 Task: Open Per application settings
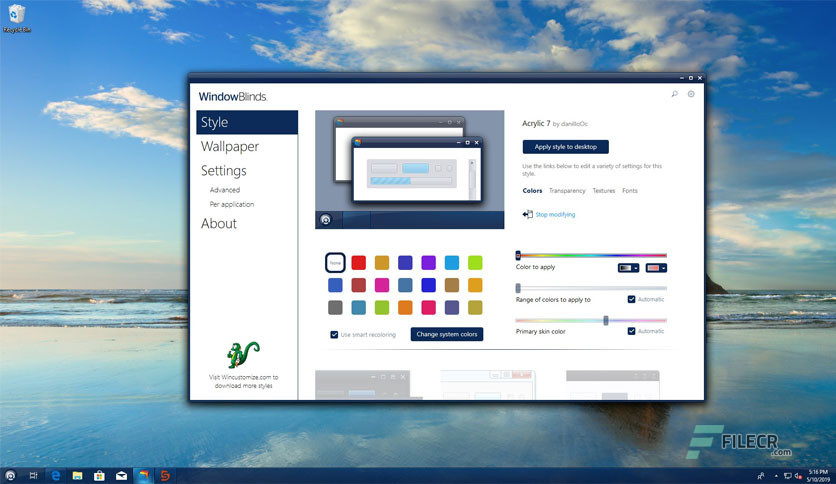tap(231, 205)
